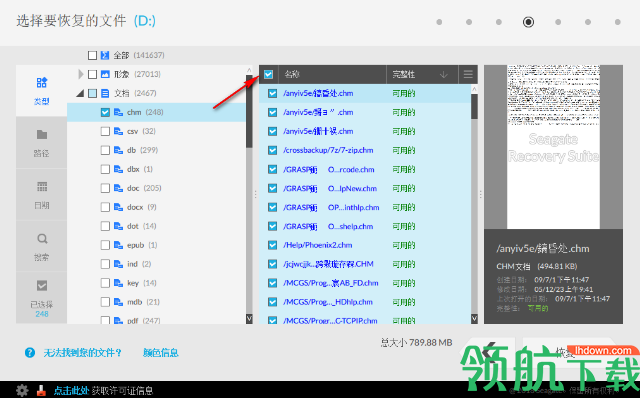Expand the 形象 tree node arrow
The height and width of the screenshot is (398, 640).
80,74
